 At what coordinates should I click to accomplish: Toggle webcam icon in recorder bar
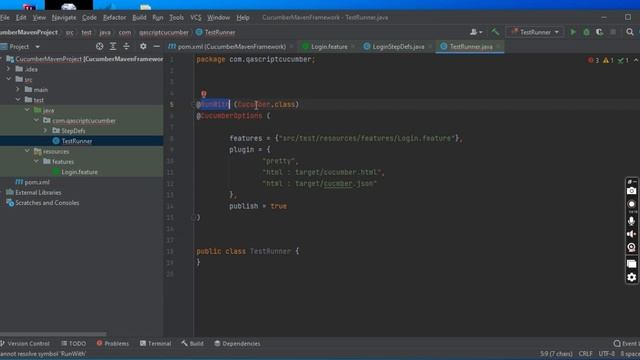click(x=631, y=247)
